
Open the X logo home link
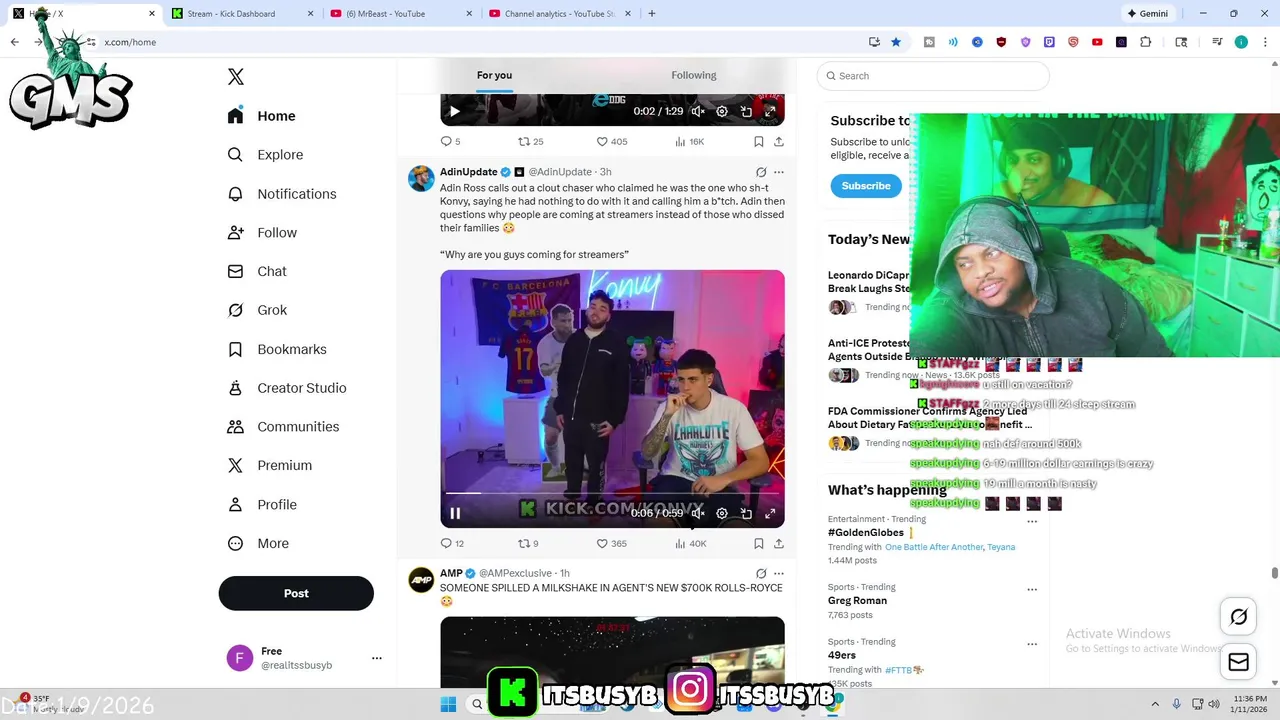[236, 77]
